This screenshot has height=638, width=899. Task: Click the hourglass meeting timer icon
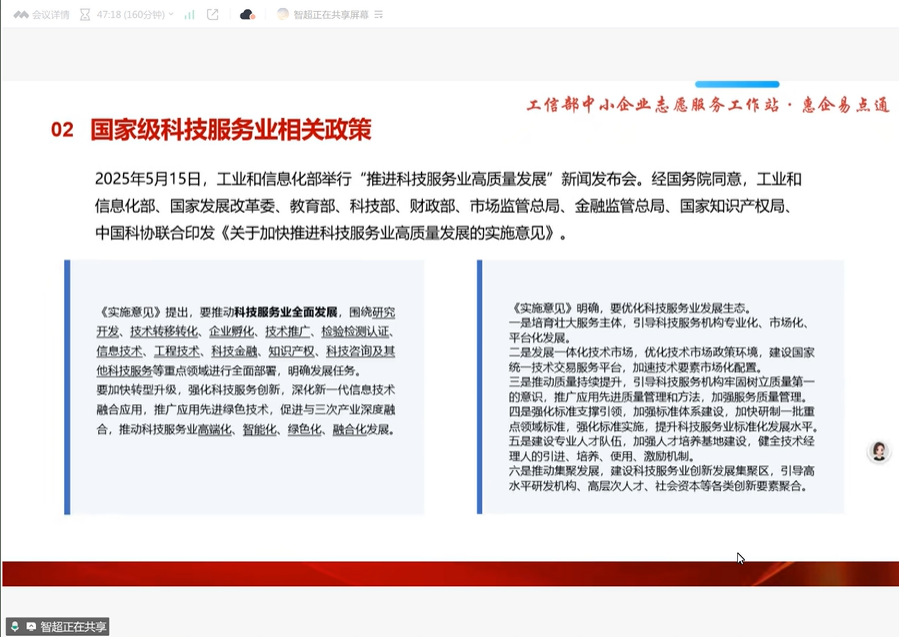pyautogui.click(x=84, y=14)
